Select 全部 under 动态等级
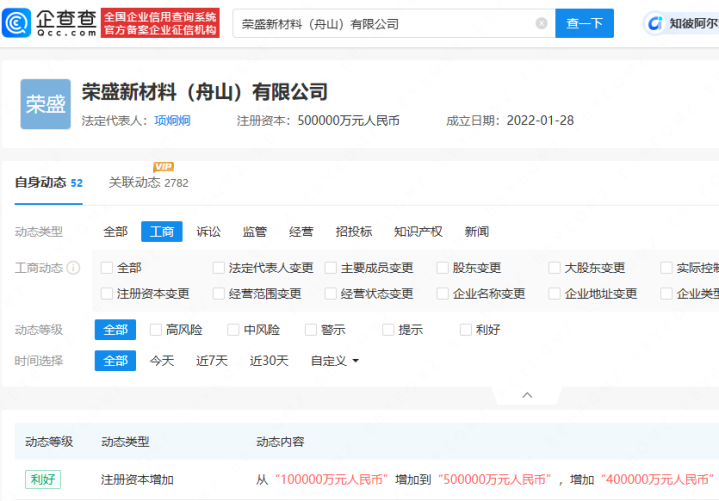This screenshot has height=501, width=719. pyautogui.click(x=115, y=330)
